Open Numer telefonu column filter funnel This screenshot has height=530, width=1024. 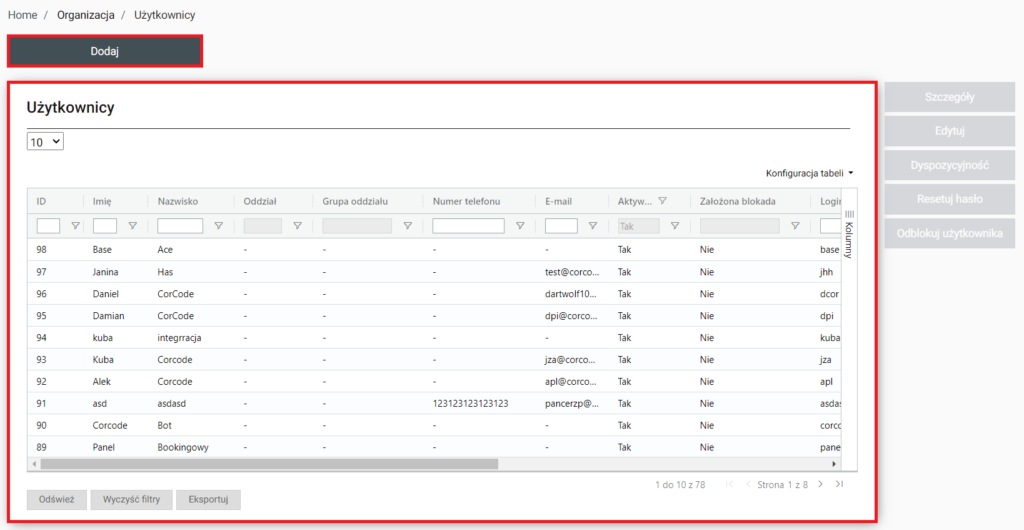click(x=519, y=226)
